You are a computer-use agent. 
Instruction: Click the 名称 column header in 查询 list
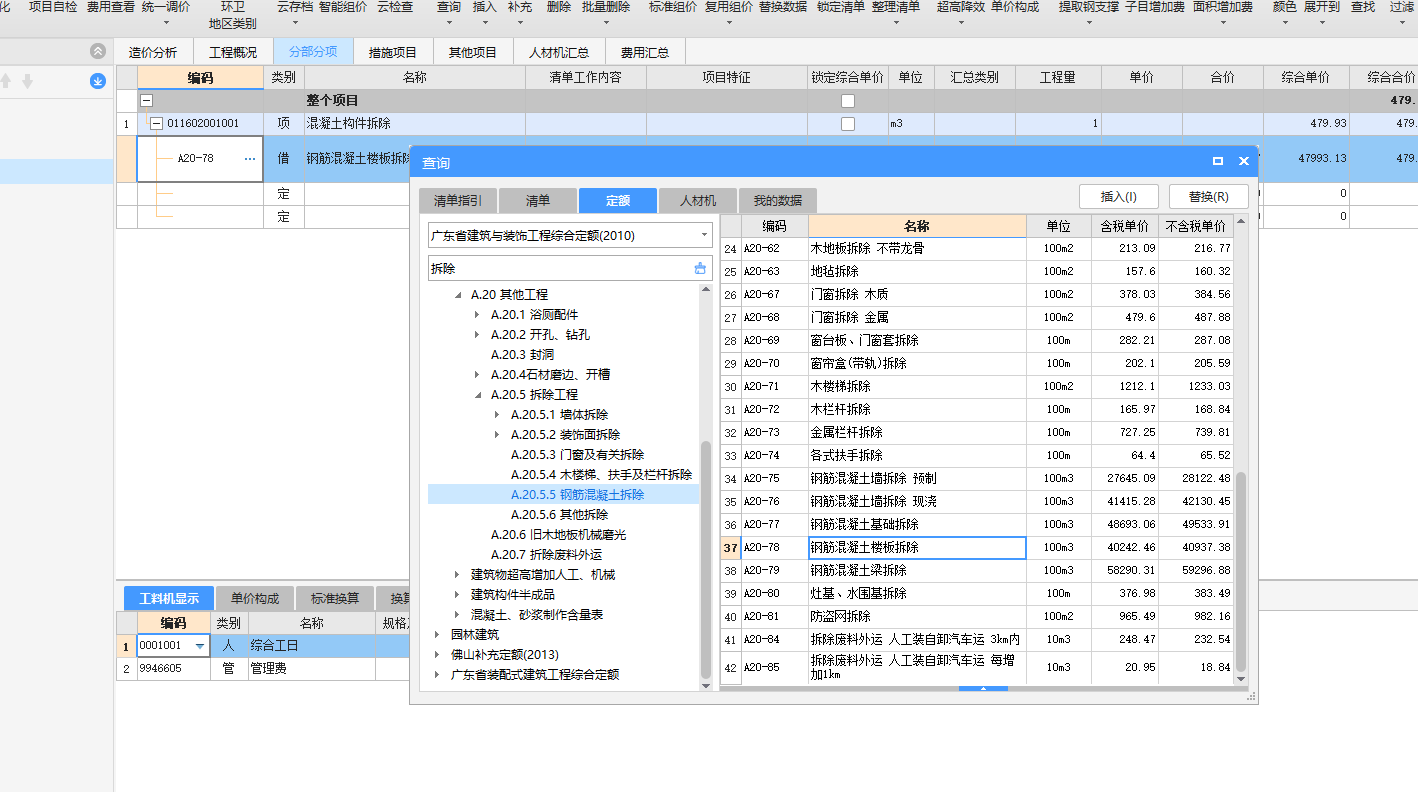(x=917, y=226)
